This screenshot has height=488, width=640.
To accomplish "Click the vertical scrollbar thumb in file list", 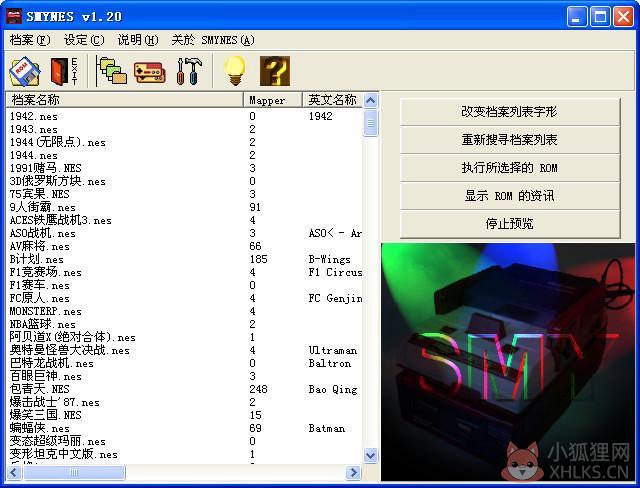I will pyautogui.click(x=371, y=123).
